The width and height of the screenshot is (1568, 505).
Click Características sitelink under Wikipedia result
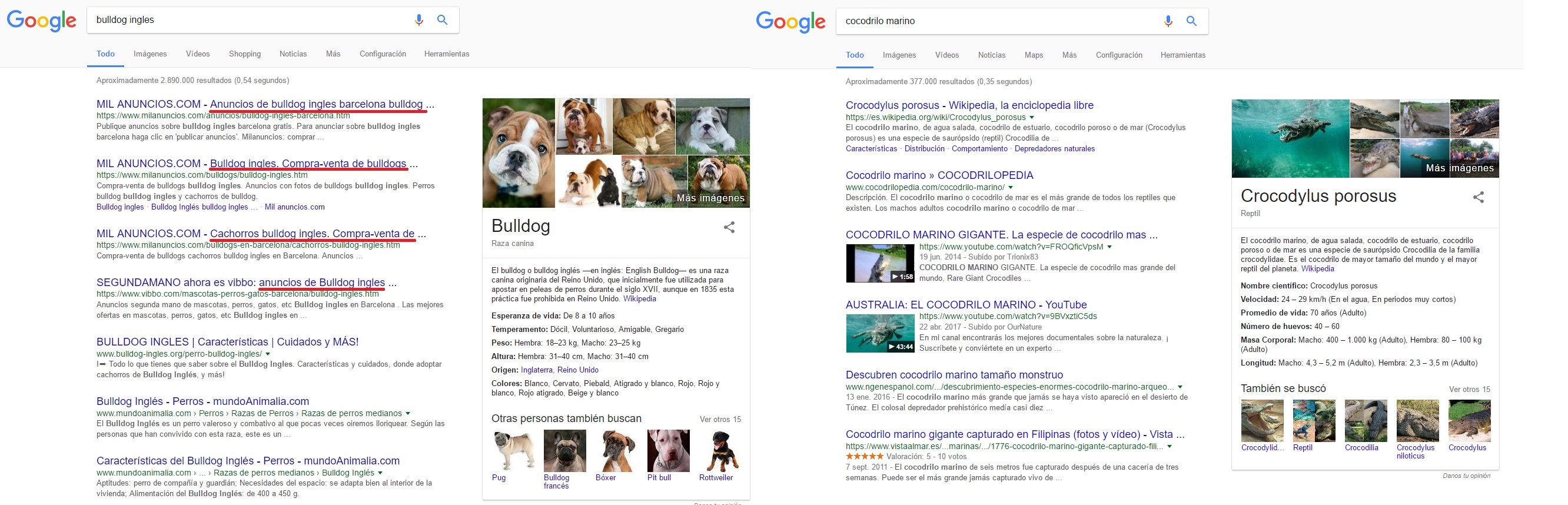tap(871, 148)
